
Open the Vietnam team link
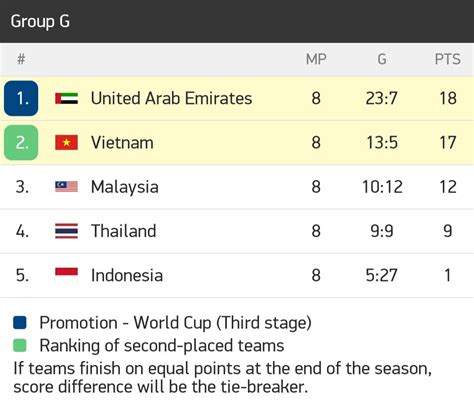pyautogui.click(x=122, y=143)
